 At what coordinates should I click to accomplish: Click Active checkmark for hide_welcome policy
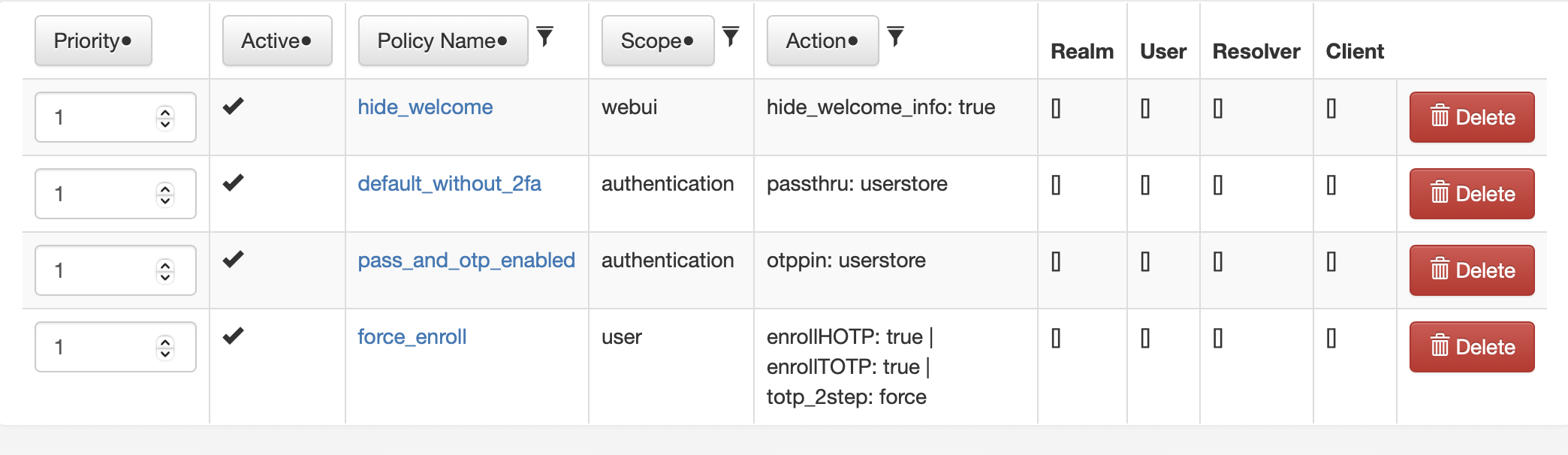coord(234,106)
